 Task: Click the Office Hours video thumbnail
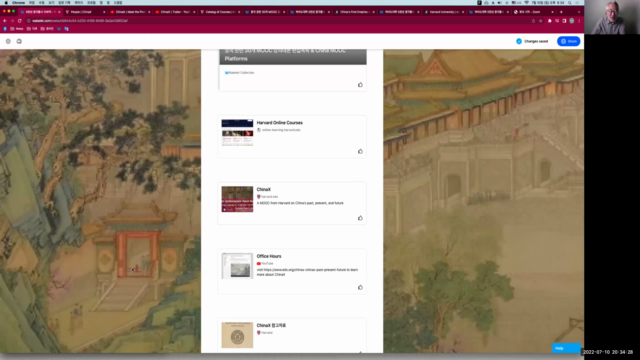(237, 266)
